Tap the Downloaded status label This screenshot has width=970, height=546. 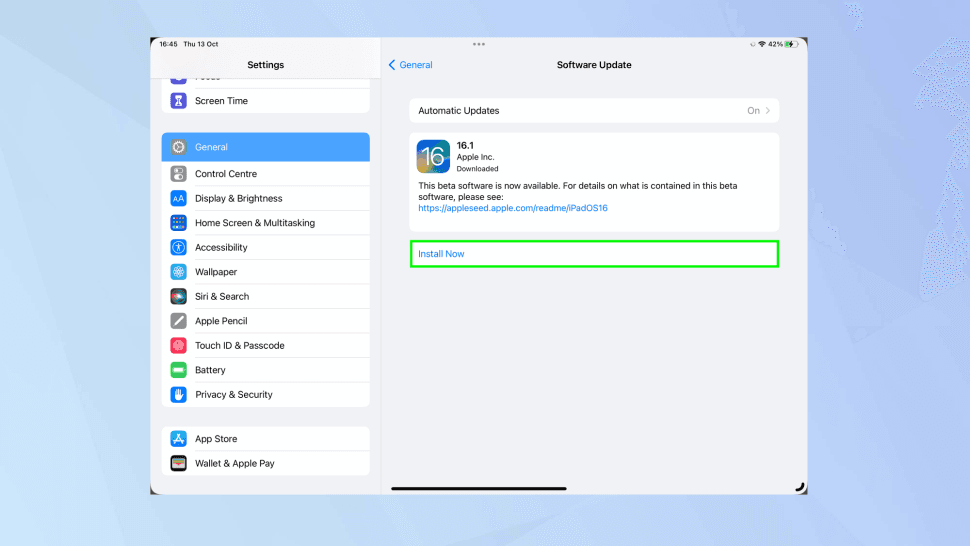[x=478, y=169]
